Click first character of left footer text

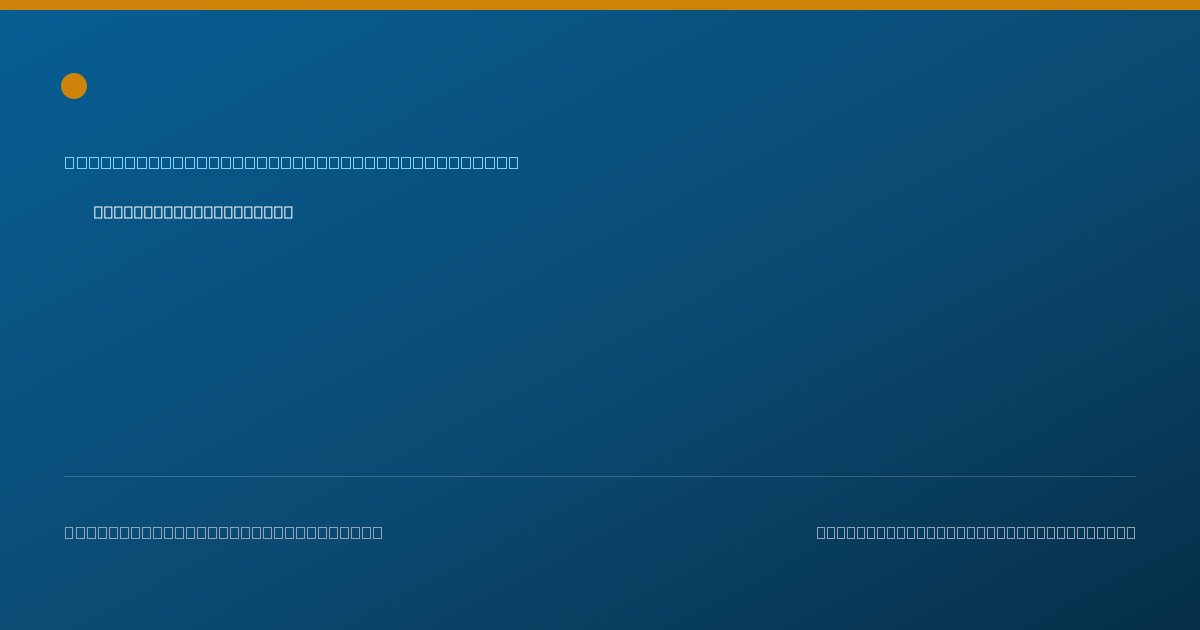pos(70,532)
